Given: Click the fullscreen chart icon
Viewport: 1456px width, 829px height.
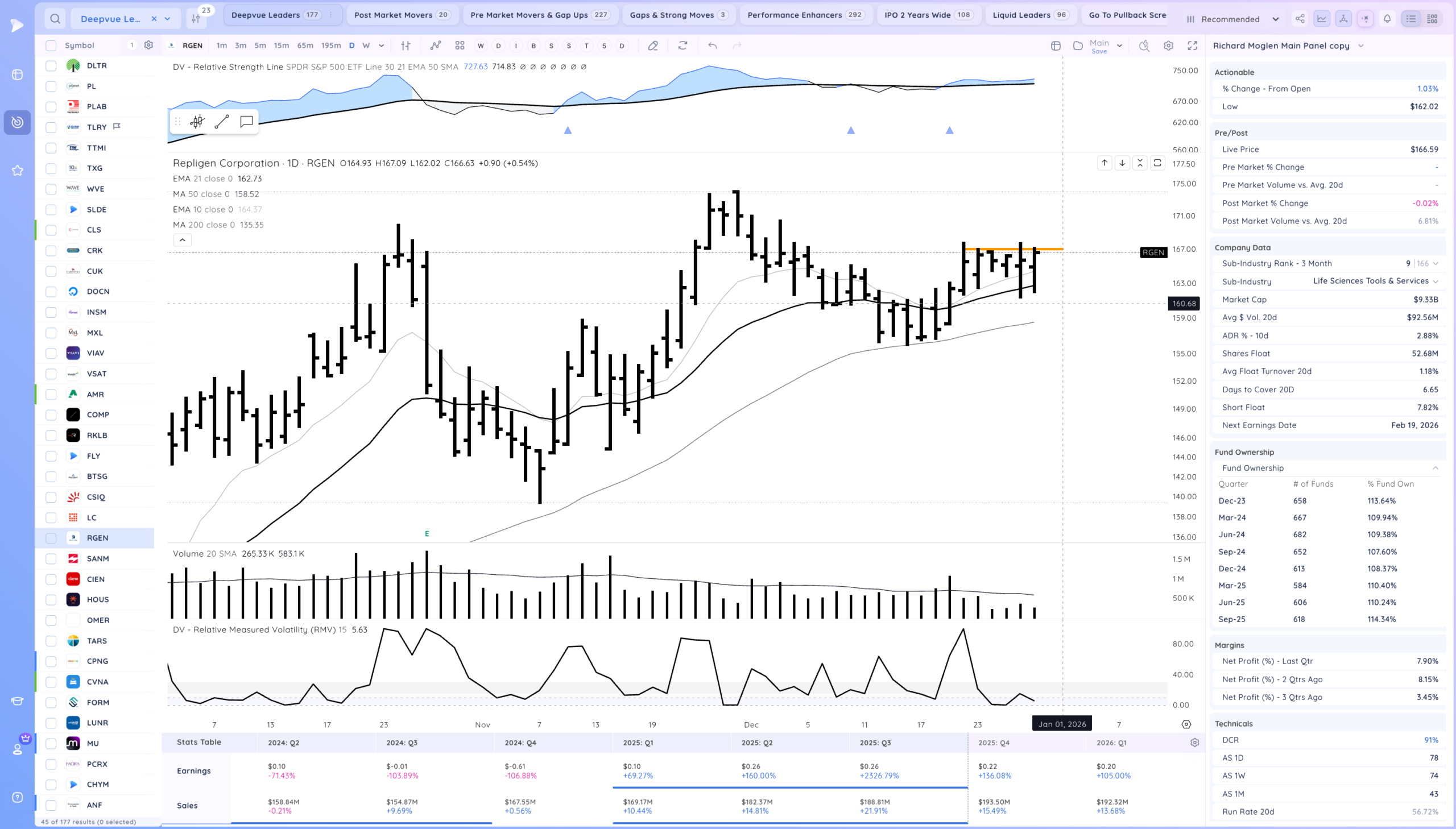Looking at the screenshot, I should tap(1192, 45).
